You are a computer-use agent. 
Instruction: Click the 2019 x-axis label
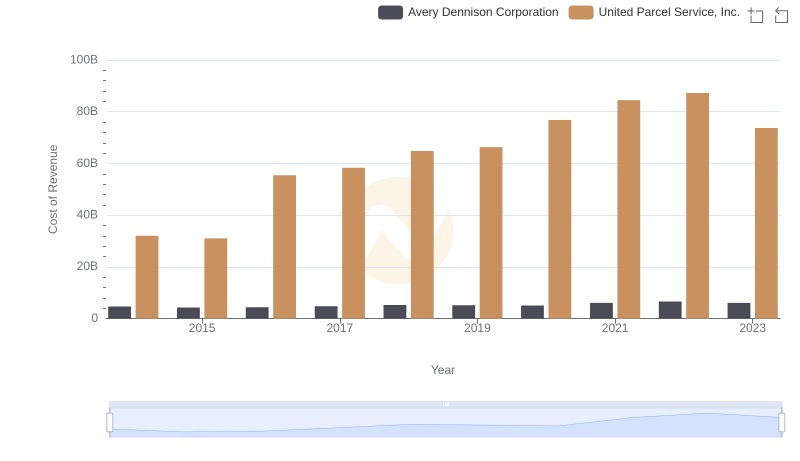[x=477, y=328]
